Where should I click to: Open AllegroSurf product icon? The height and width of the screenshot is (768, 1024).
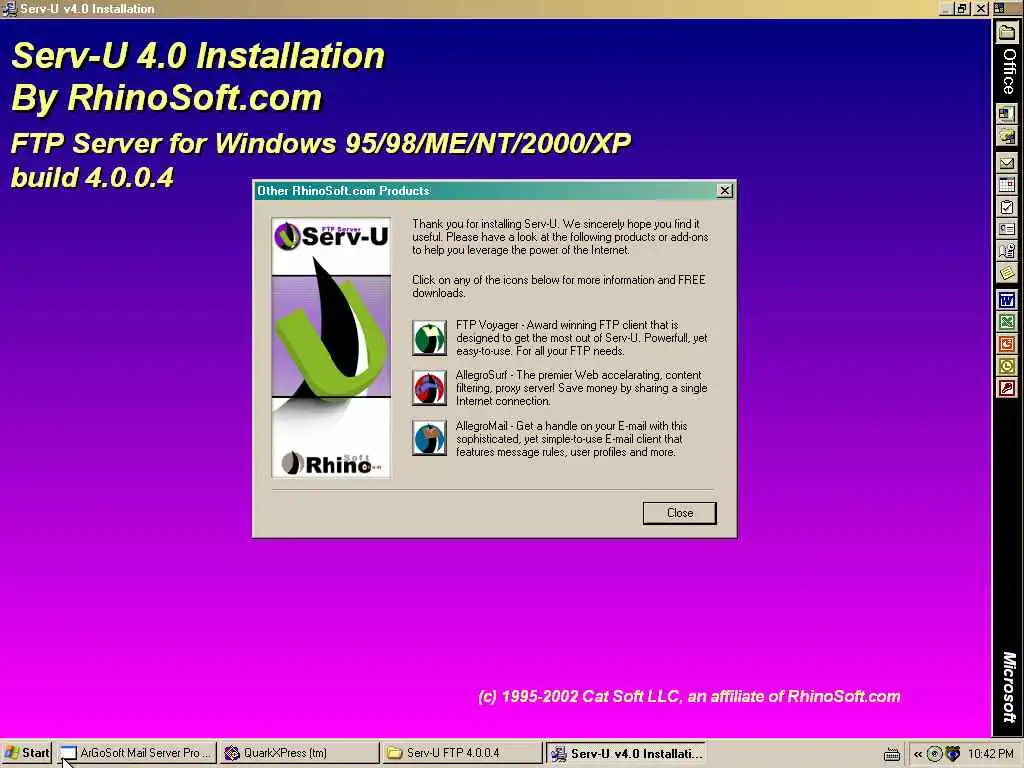click(x=429, y=388)
